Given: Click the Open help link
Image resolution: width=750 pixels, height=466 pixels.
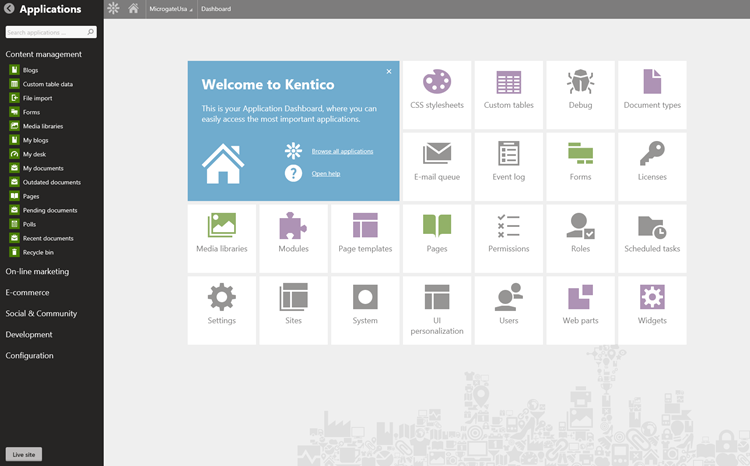Looking at the screenshot, I should [x=326, y=174].
